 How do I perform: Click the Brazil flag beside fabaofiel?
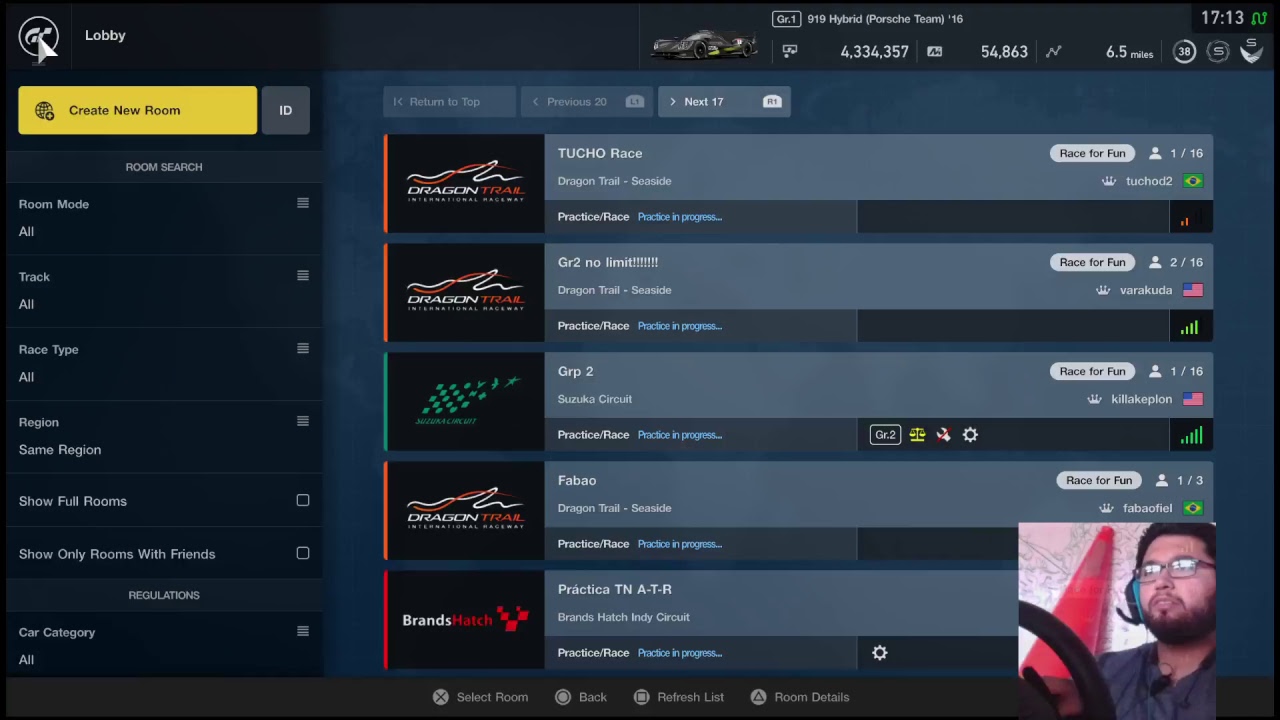1192,508
